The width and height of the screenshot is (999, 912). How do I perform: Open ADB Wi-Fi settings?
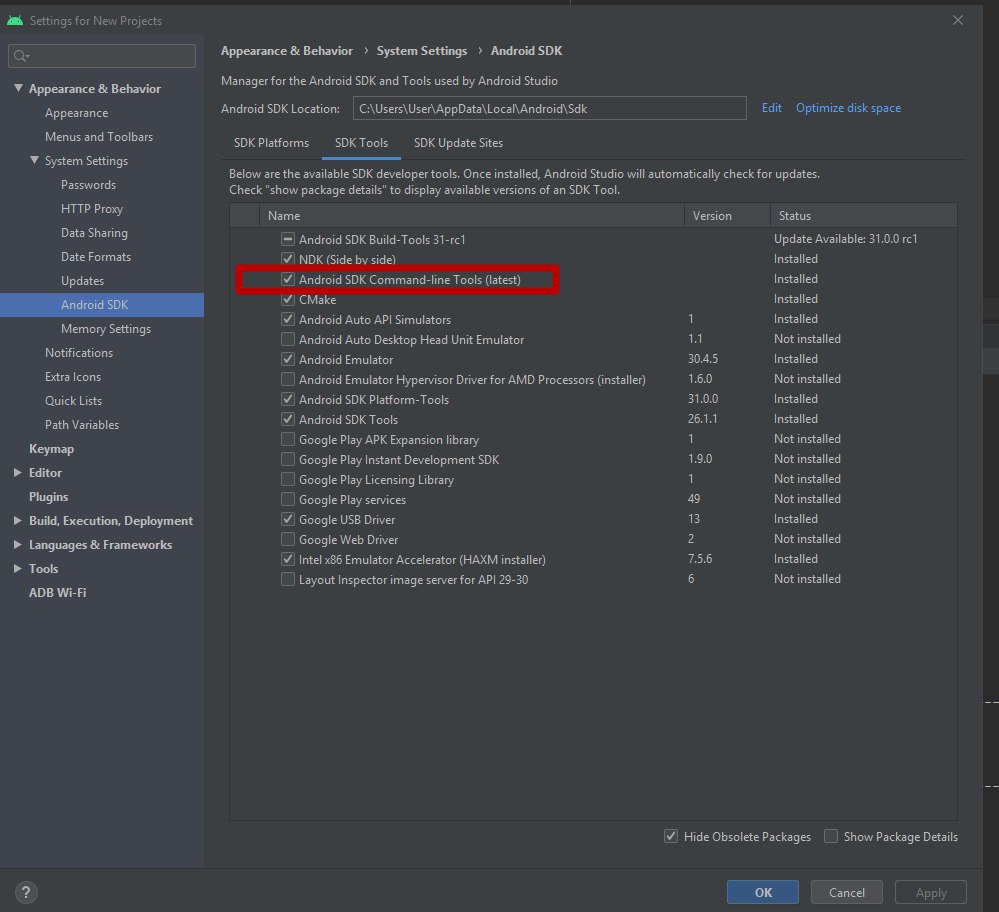[x=57, y=592]
